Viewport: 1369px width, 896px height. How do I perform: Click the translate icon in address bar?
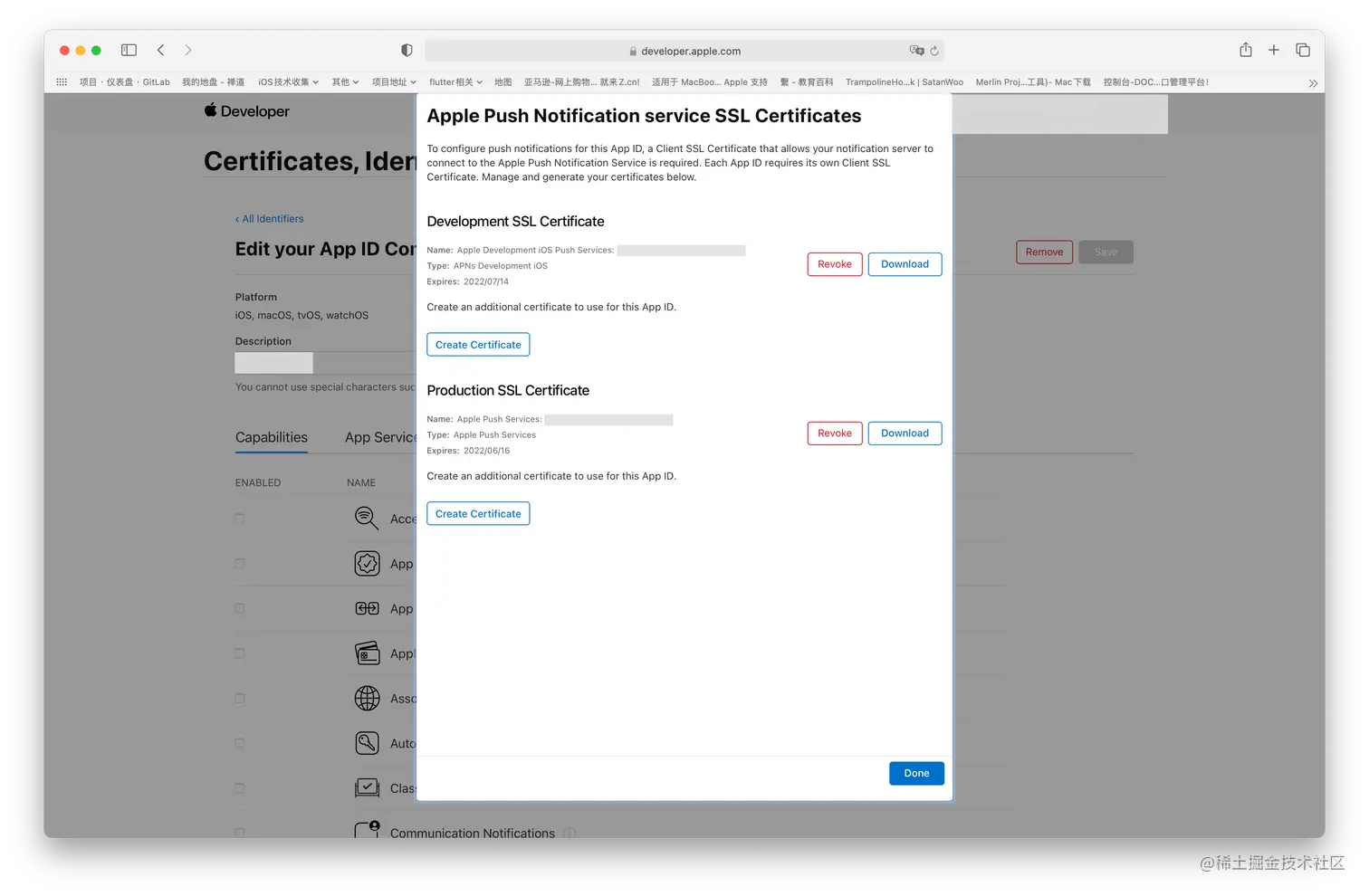coord(917,51)
